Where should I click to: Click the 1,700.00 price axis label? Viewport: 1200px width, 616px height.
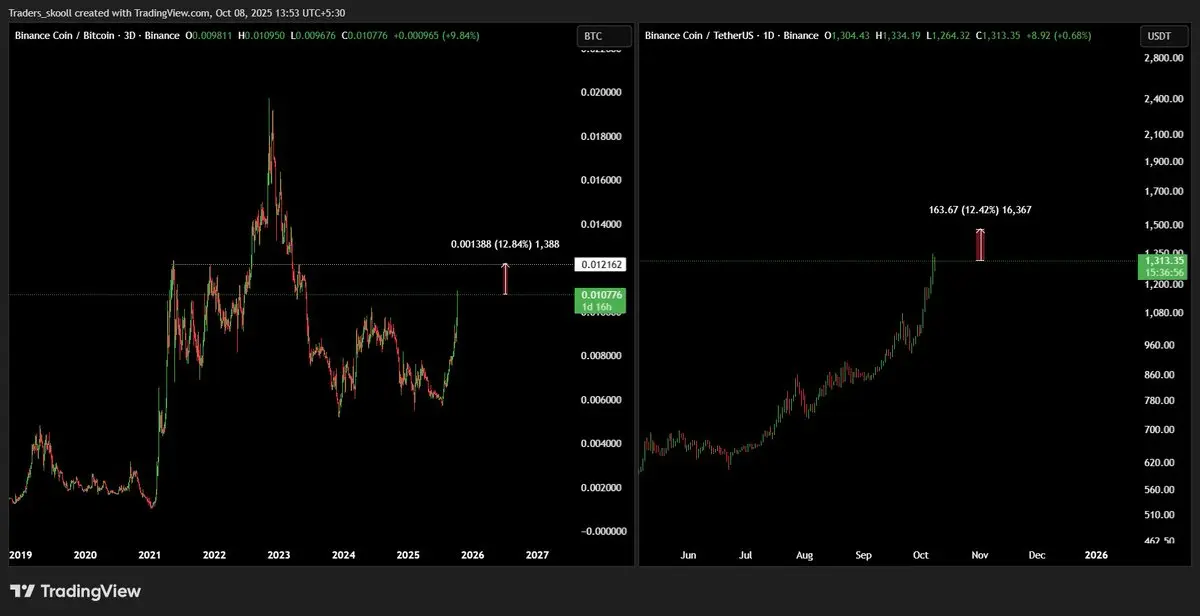point(1163,192)
